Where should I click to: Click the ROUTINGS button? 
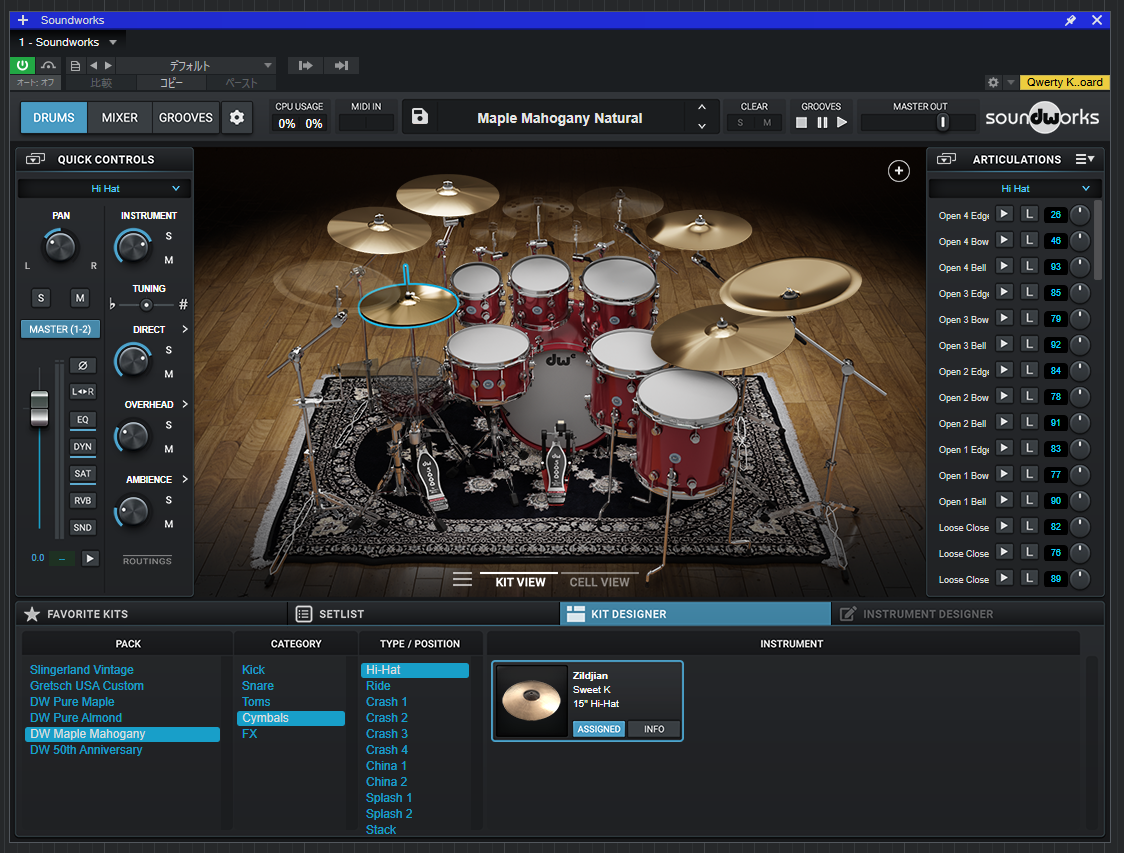click(147, 561)
